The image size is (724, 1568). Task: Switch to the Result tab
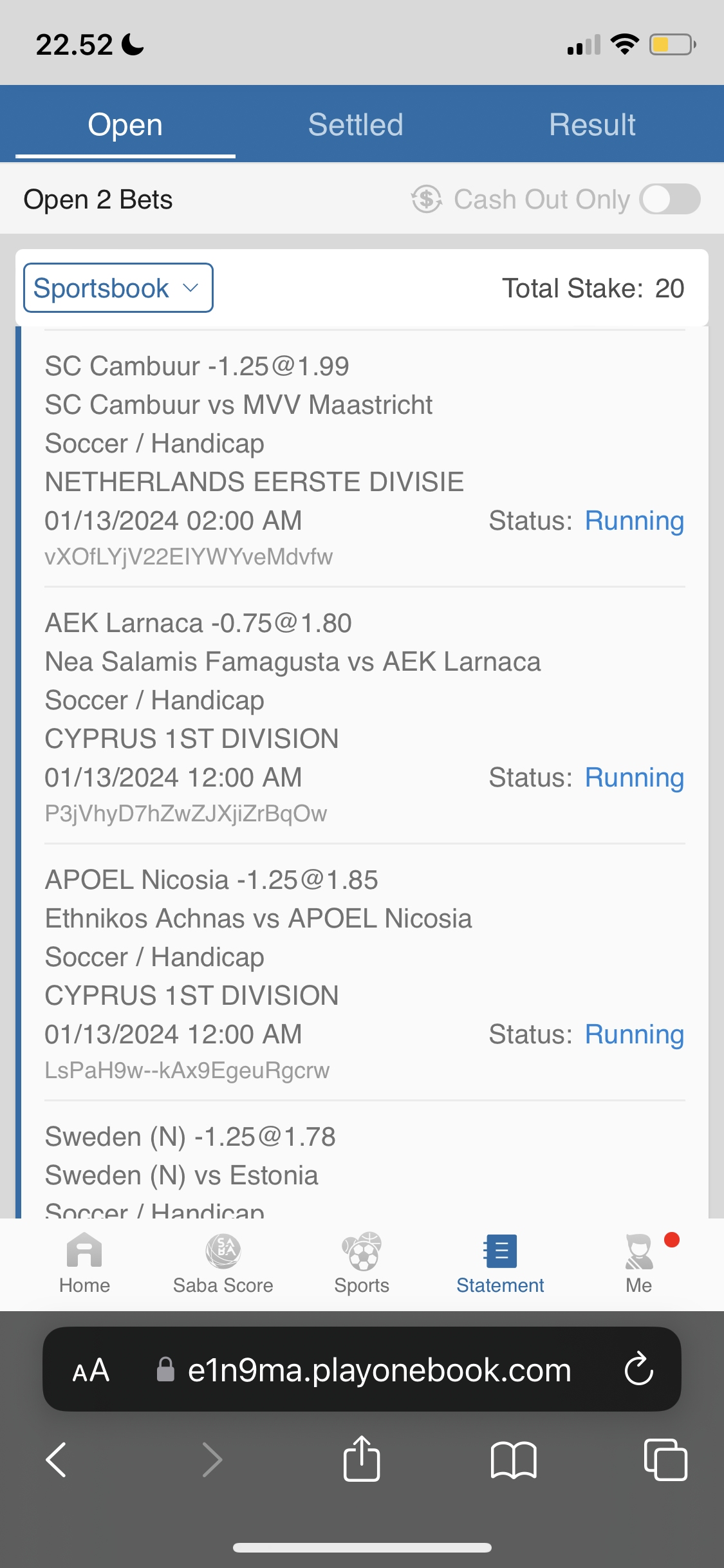pos(592,124)
